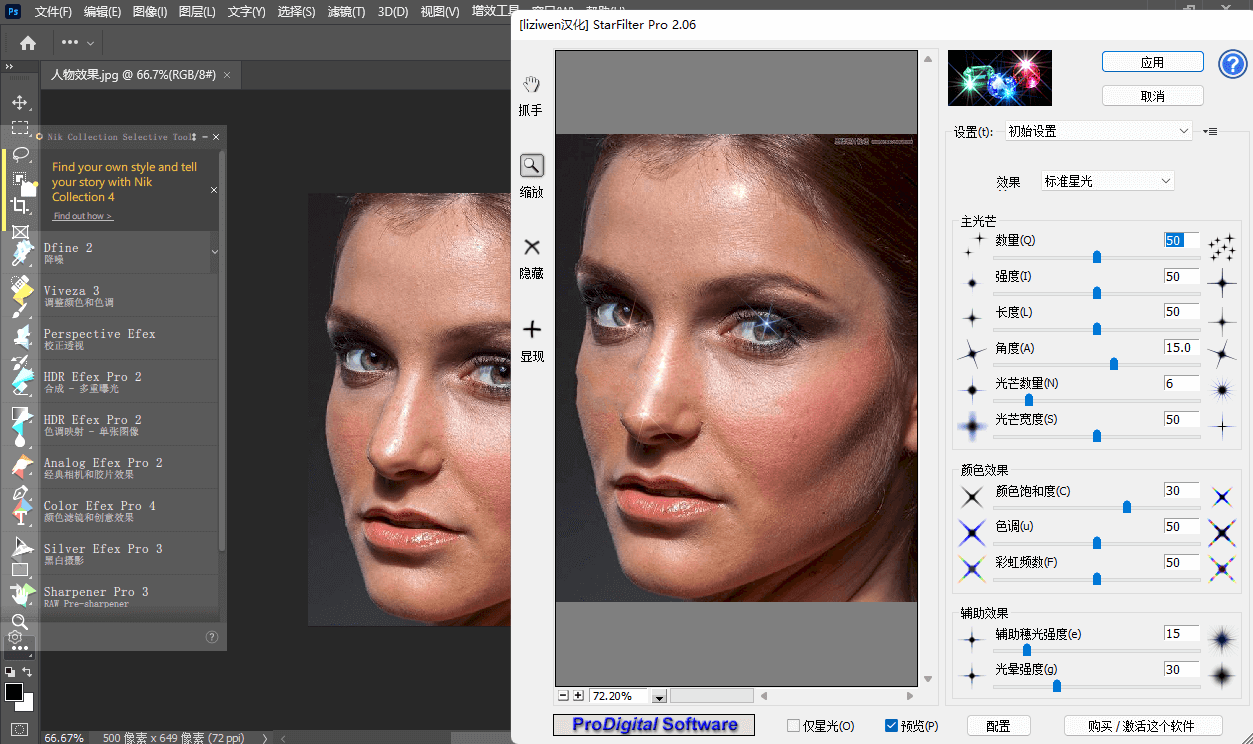Click the 显现 (reveal) plus icon
Viewport: 1253px width, 744px height.
[x=531, y=328]
